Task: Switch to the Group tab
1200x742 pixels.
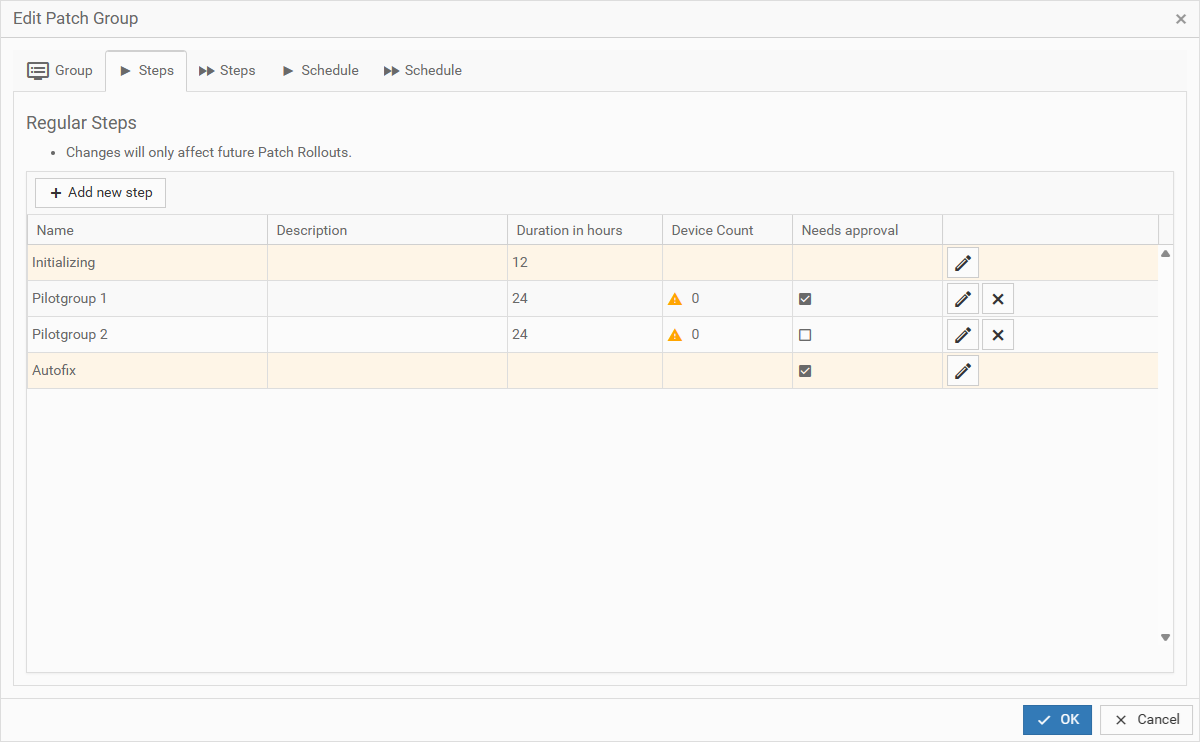Action: [x=60, y=71]
